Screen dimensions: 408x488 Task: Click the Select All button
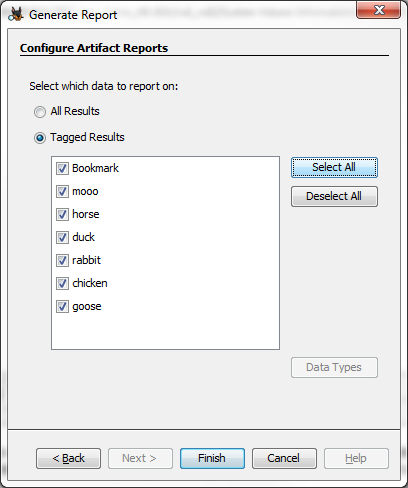coord(334,167)
